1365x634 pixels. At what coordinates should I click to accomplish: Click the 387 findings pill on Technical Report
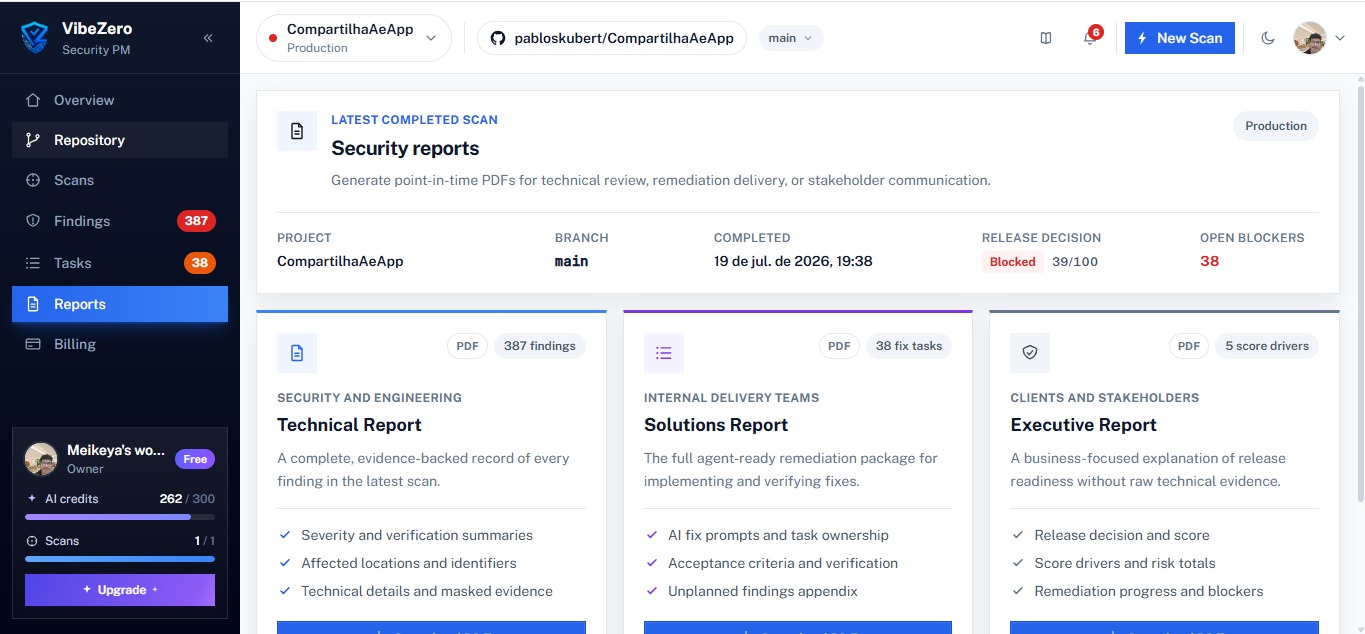coord(540,346)
